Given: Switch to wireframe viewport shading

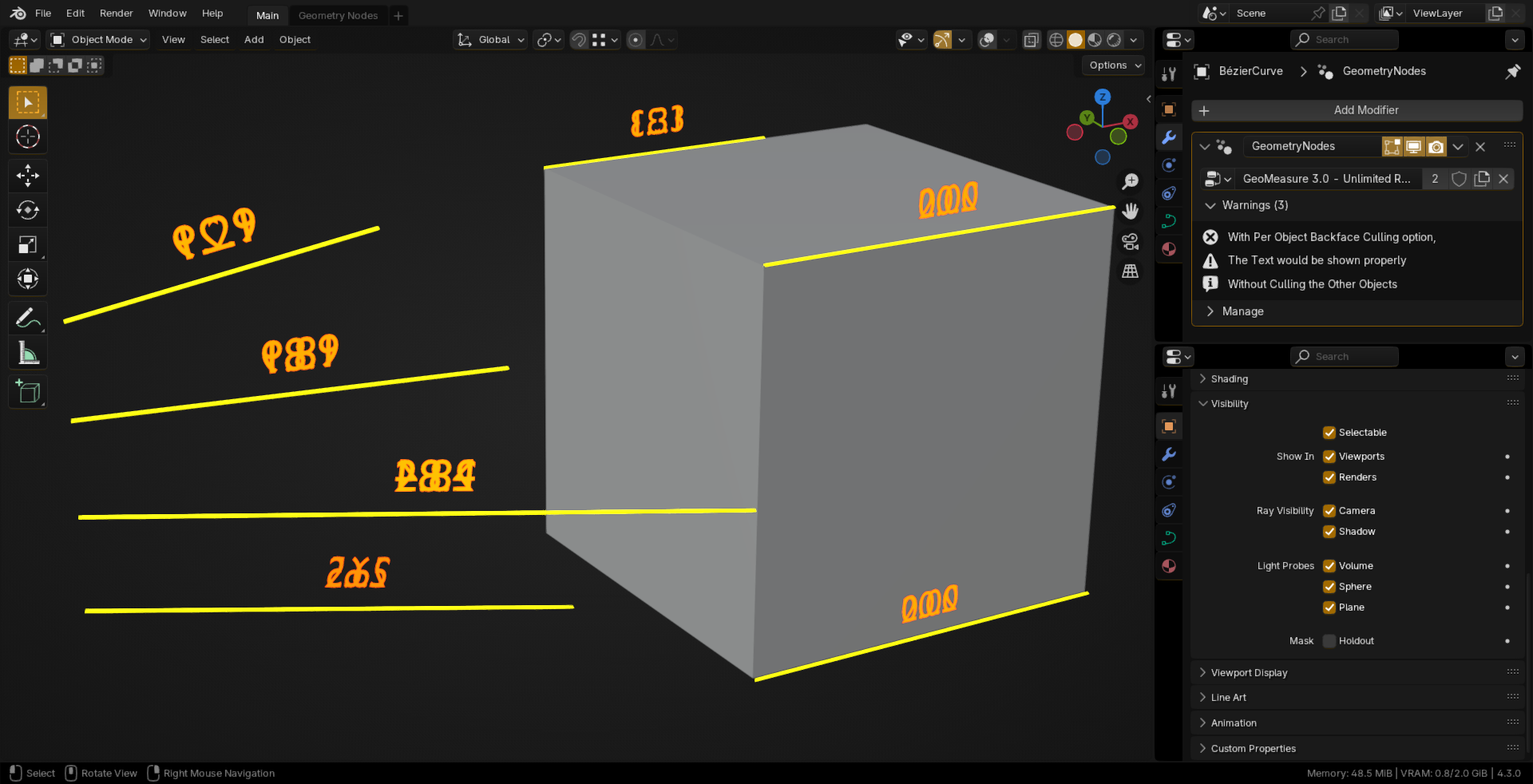Looking at the screenshot, I should [x=1056, y=40].
